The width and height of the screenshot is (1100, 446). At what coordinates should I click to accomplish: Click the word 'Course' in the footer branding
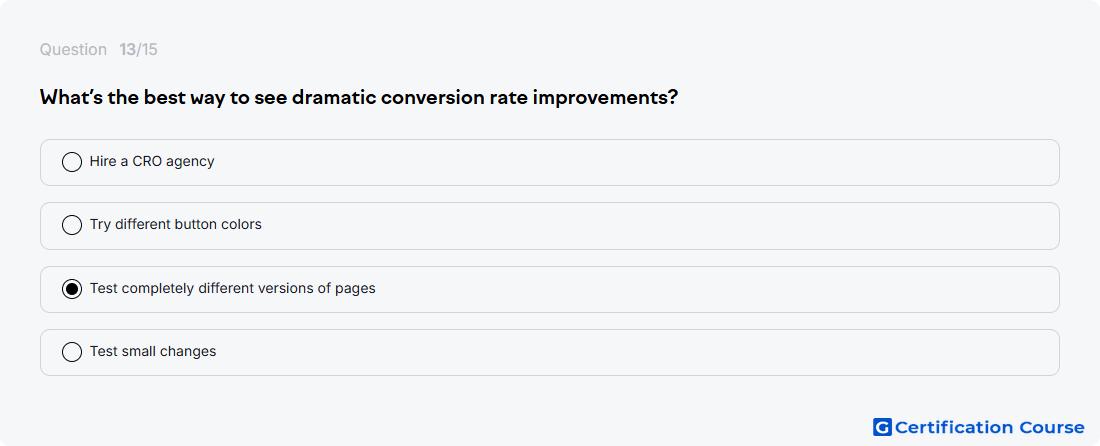pos(1052,428)
